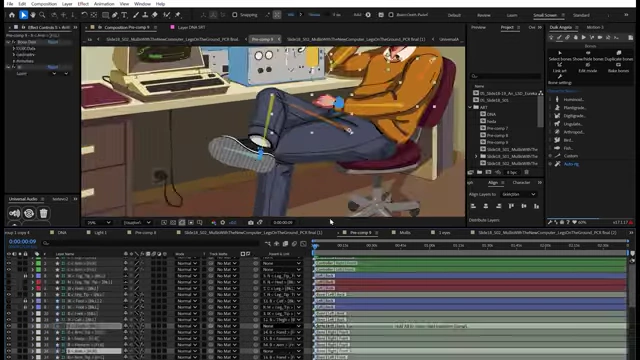Click Bake bones icon in Duik
Screen dimensions: 640x360
[x=618, y=64]
